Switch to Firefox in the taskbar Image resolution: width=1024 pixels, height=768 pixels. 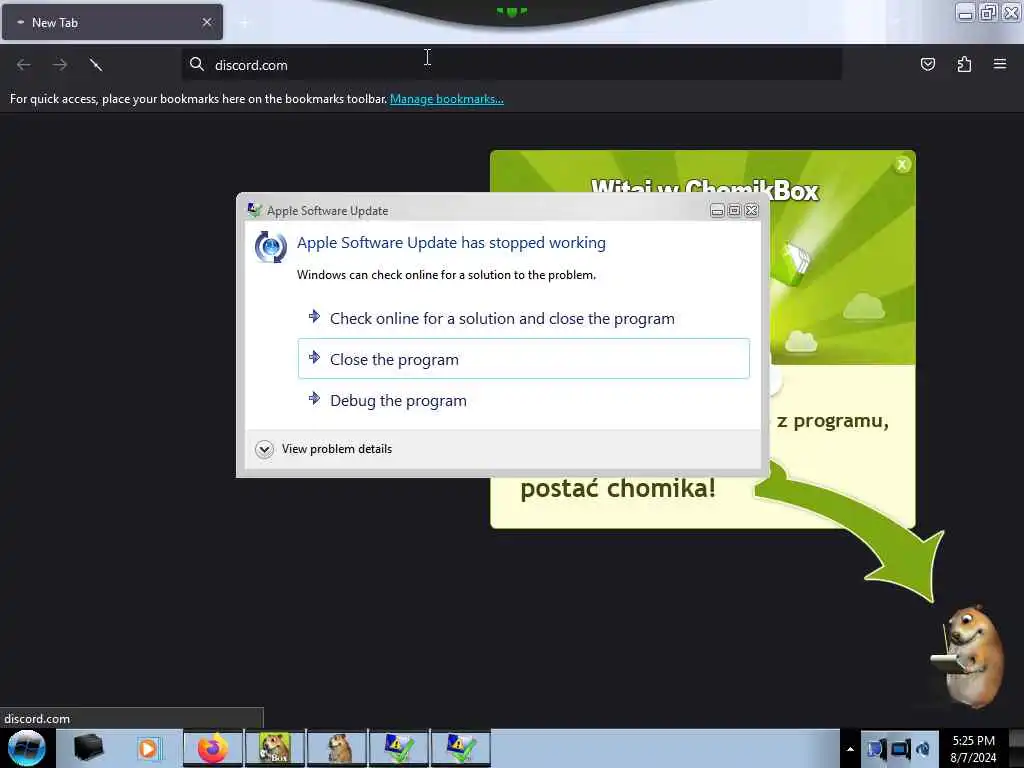click(x=213, y=748)
